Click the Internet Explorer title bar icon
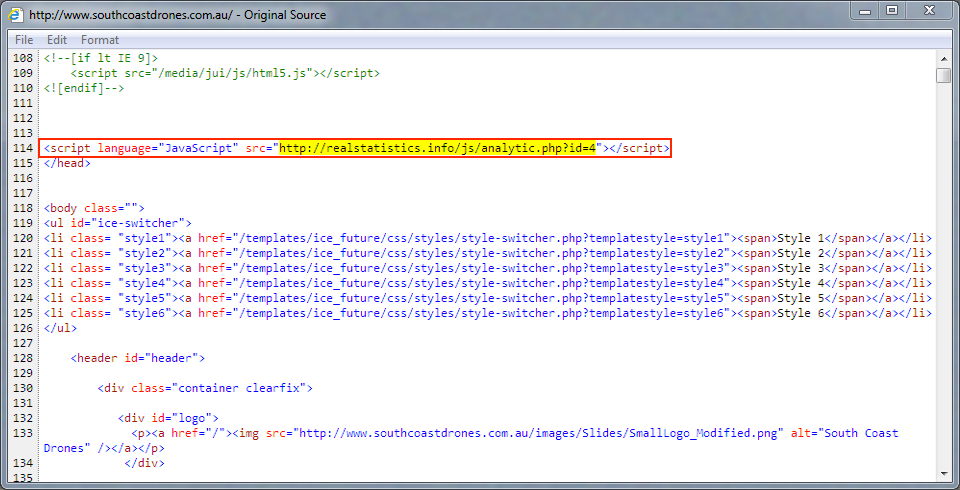Image resolution: width=960 pixels, height=490 pixels. click(x=16, y=15)
